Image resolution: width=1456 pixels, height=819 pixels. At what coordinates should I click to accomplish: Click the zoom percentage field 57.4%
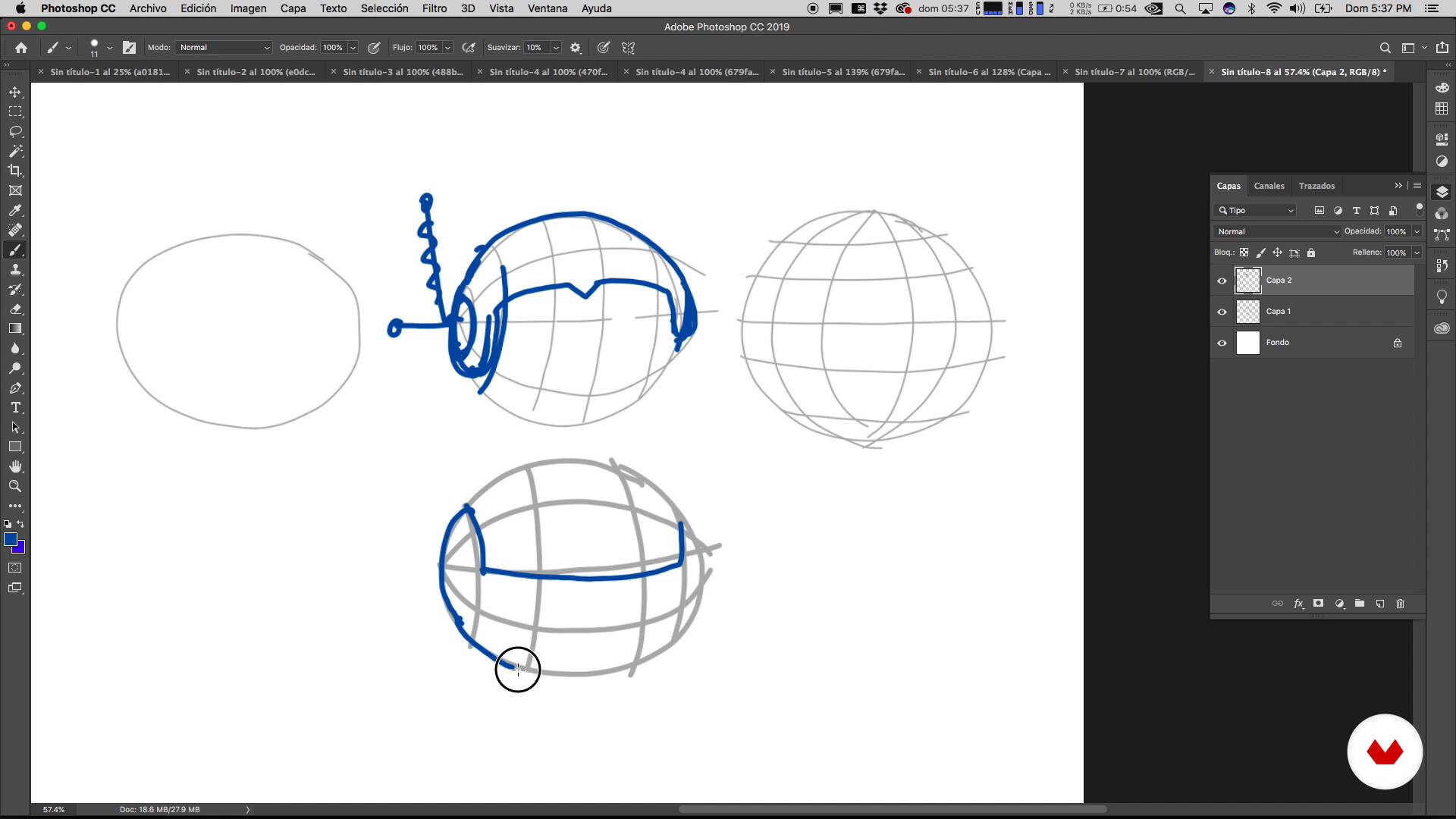(x=54, y=810)
